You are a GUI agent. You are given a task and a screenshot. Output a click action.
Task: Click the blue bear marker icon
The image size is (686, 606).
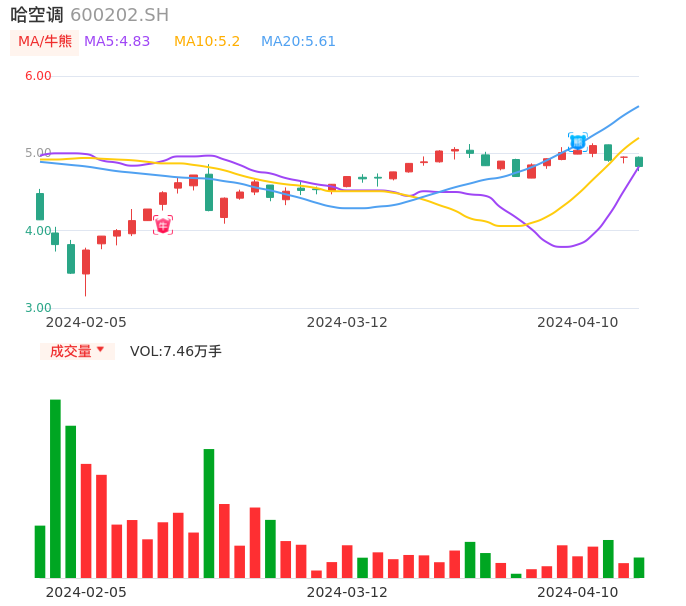point(577,141)
